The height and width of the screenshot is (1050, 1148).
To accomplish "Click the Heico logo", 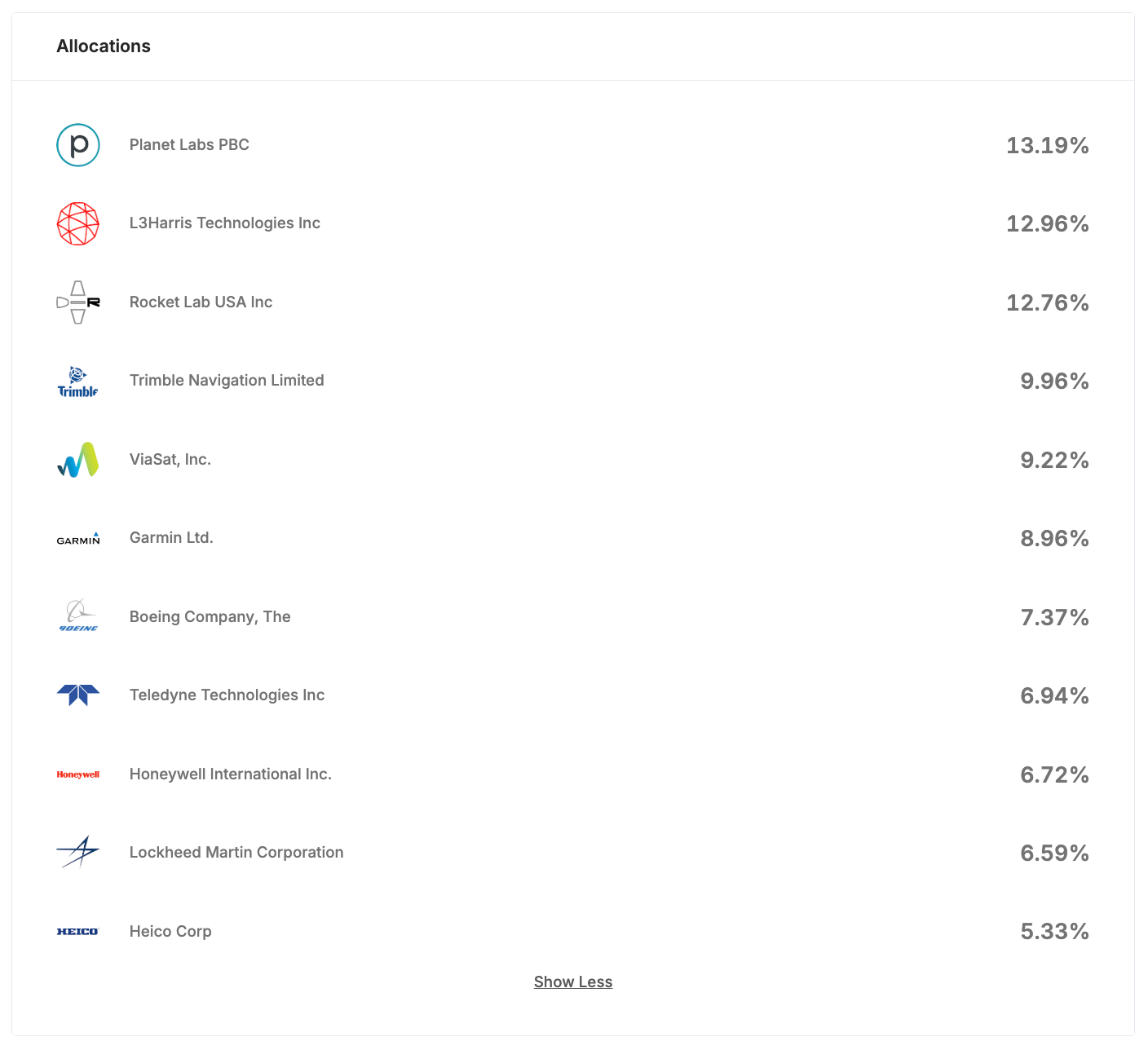I will coord(78,931).
